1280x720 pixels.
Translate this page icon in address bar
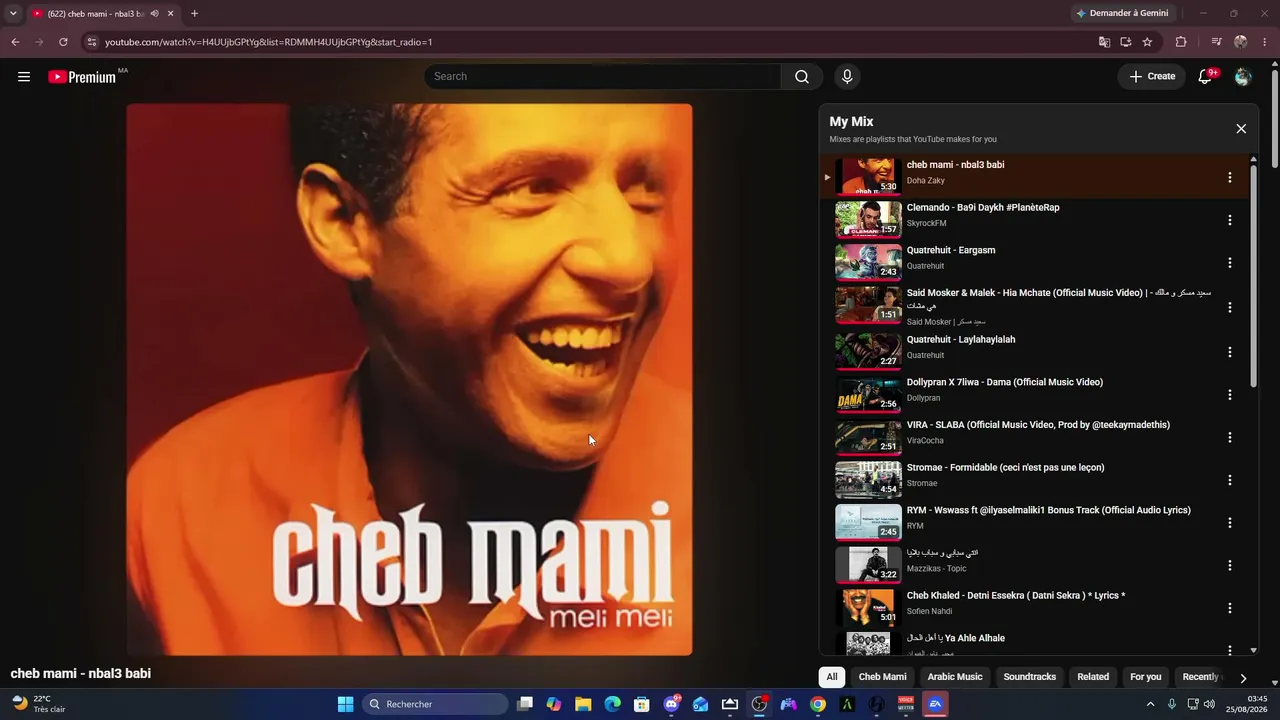point(1104,42)
